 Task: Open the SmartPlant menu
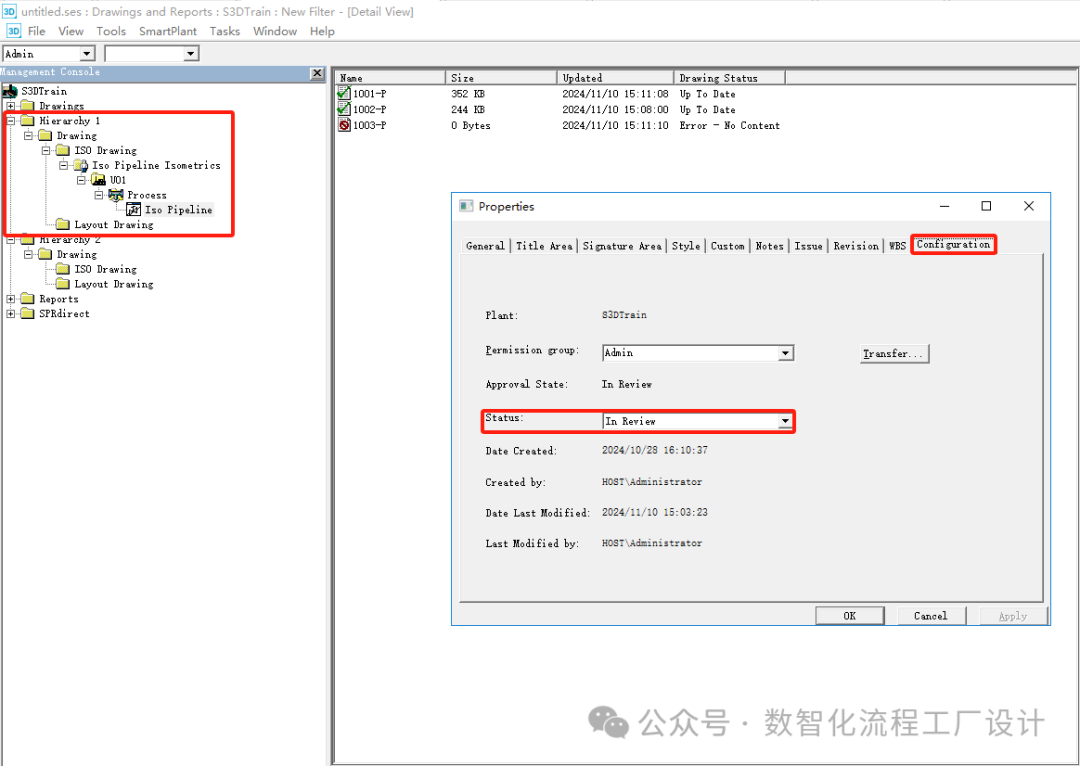point(168,31)
